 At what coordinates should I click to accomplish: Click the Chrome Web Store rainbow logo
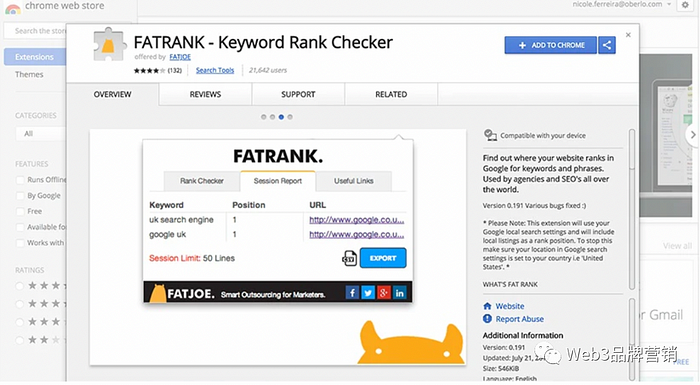pyautogui.click(x=12, y=8)
